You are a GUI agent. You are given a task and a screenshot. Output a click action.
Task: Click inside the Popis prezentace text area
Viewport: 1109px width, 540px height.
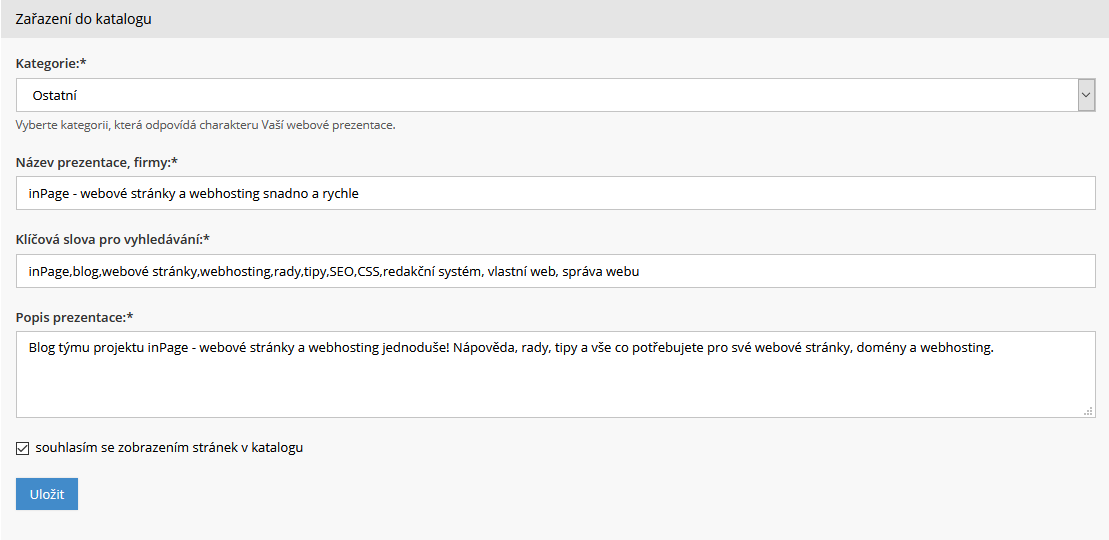555,374
